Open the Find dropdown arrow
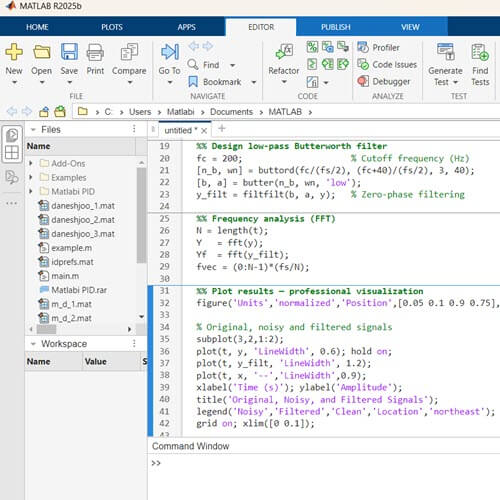Screen dimensions: 500x500 pos(233,65)
